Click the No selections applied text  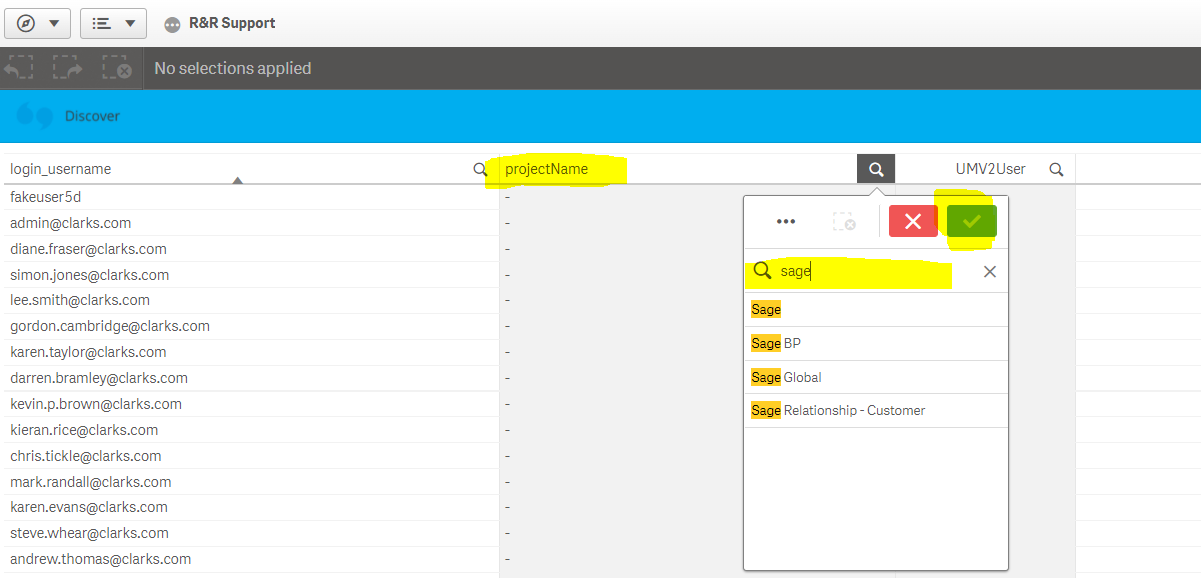click(x=233, y=69)
